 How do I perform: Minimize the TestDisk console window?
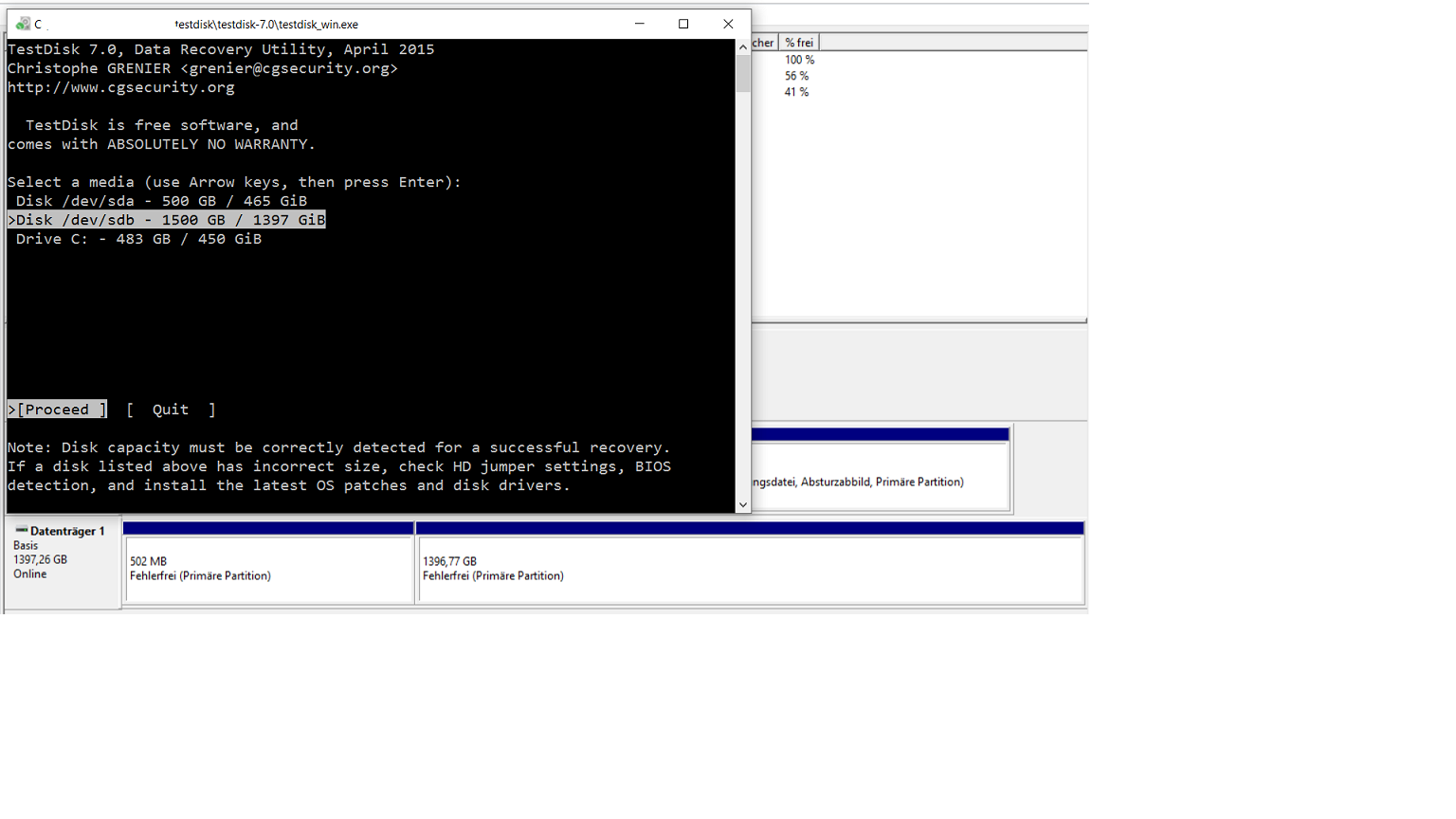[640, 24]
